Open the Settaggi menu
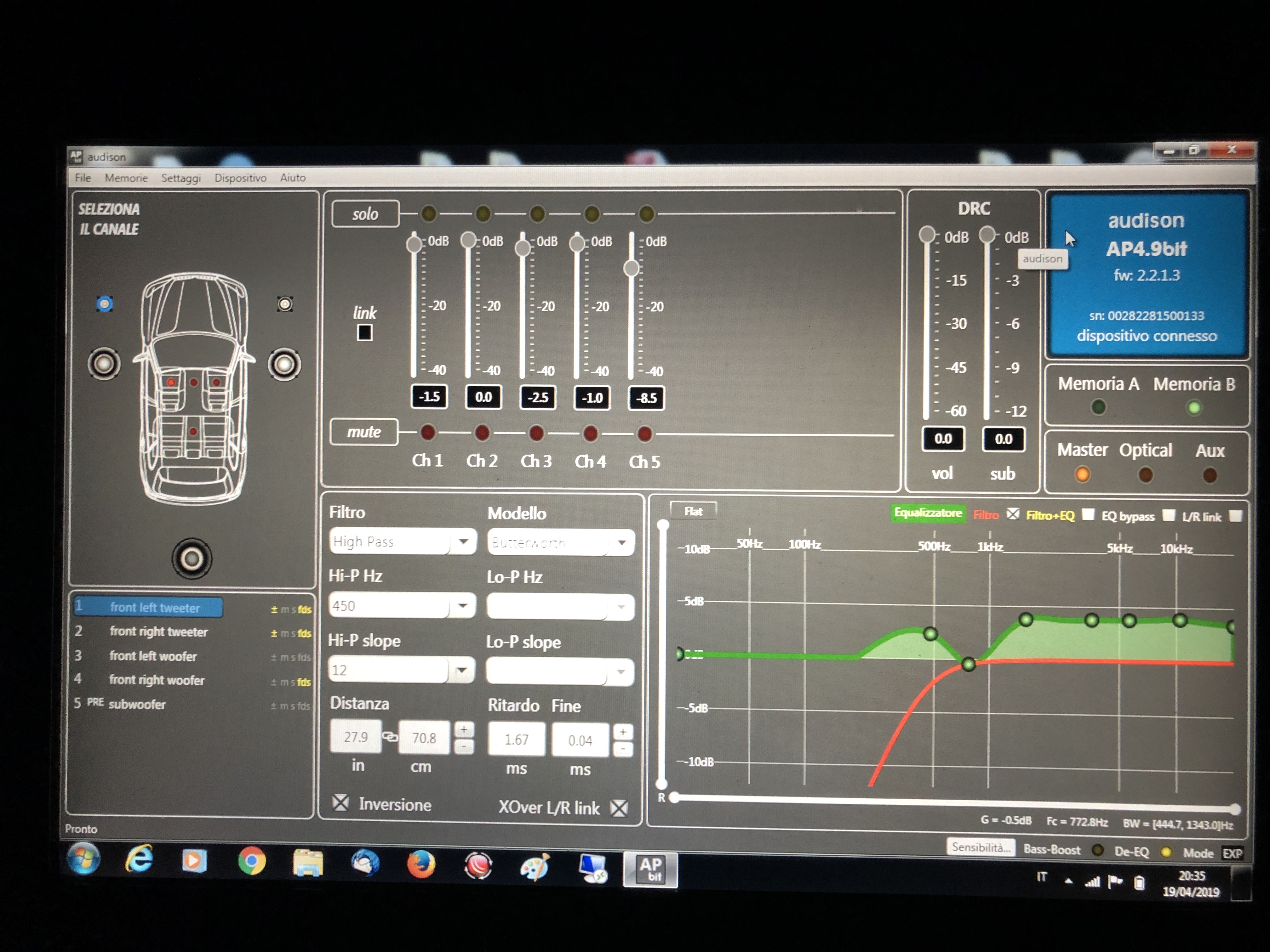This screenshot has width=1270, height=952. click(x=181, y=178)
